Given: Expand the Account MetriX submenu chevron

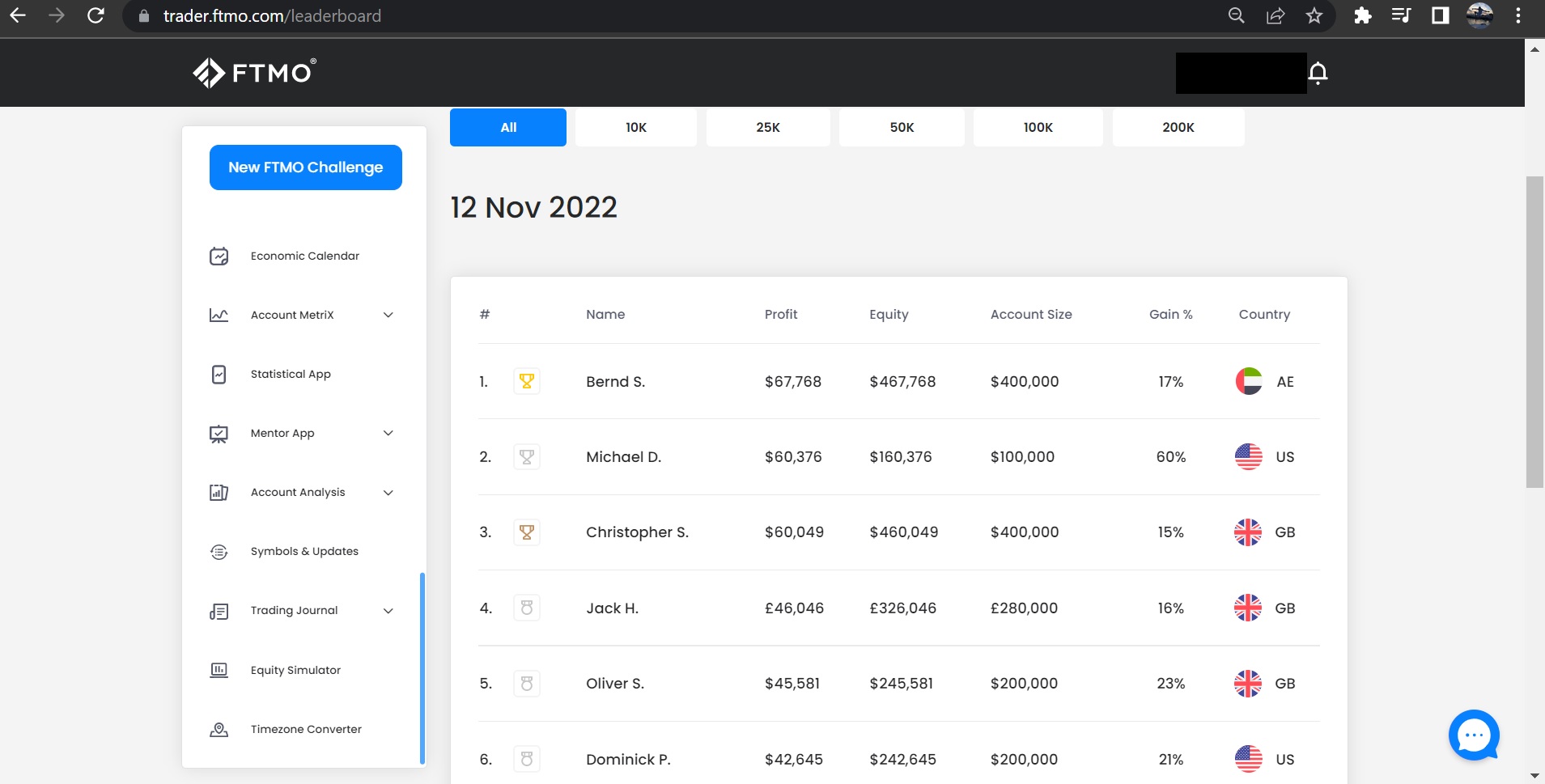Looking at the screenshot, I should coord(388,316).
